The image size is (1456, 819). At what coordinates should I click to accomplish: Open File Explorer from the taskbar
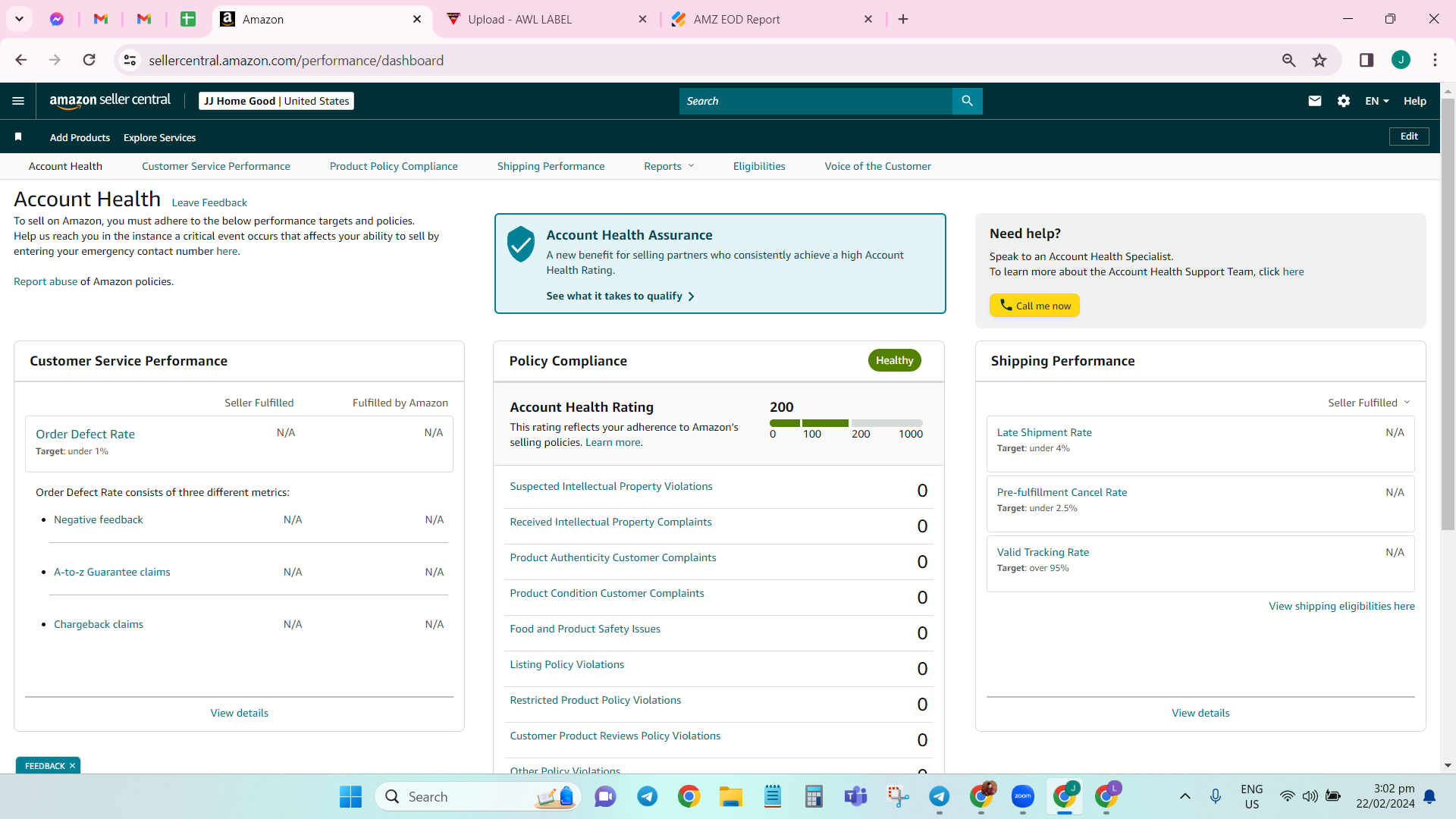[731, 796]
